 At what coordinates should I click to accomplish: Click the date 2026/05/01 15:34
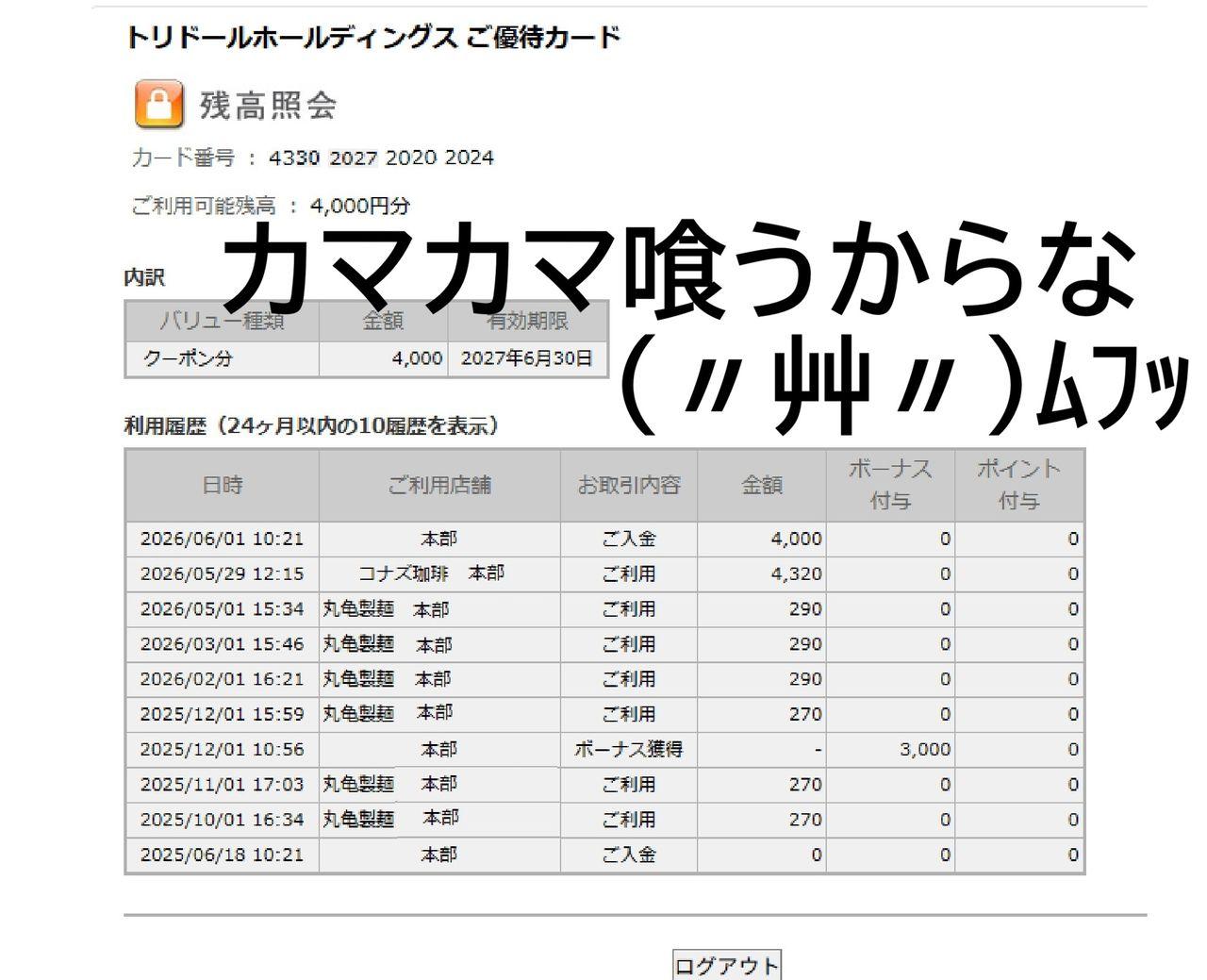coord(223,609)
